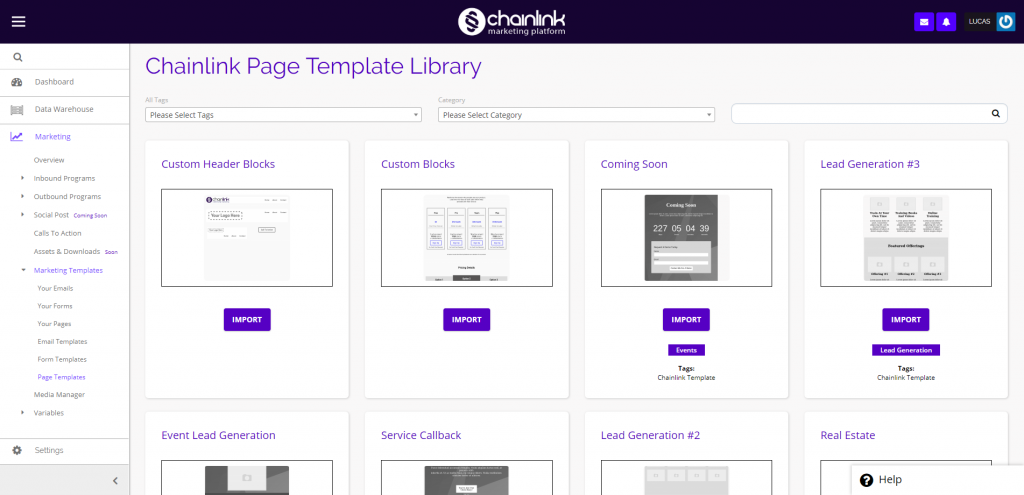Click the Custom Header Blocks title
1024x495 pixels.
pos(218,164)
